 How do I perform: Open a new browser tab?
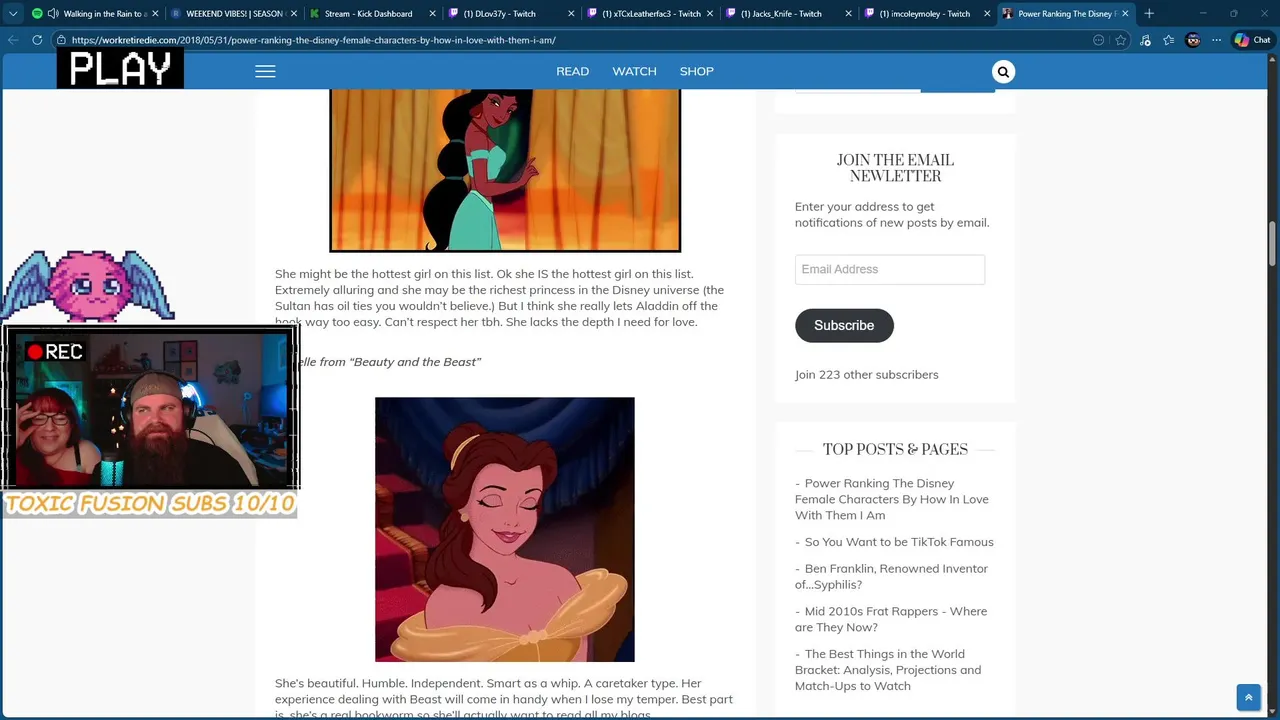pos(1149,14)
